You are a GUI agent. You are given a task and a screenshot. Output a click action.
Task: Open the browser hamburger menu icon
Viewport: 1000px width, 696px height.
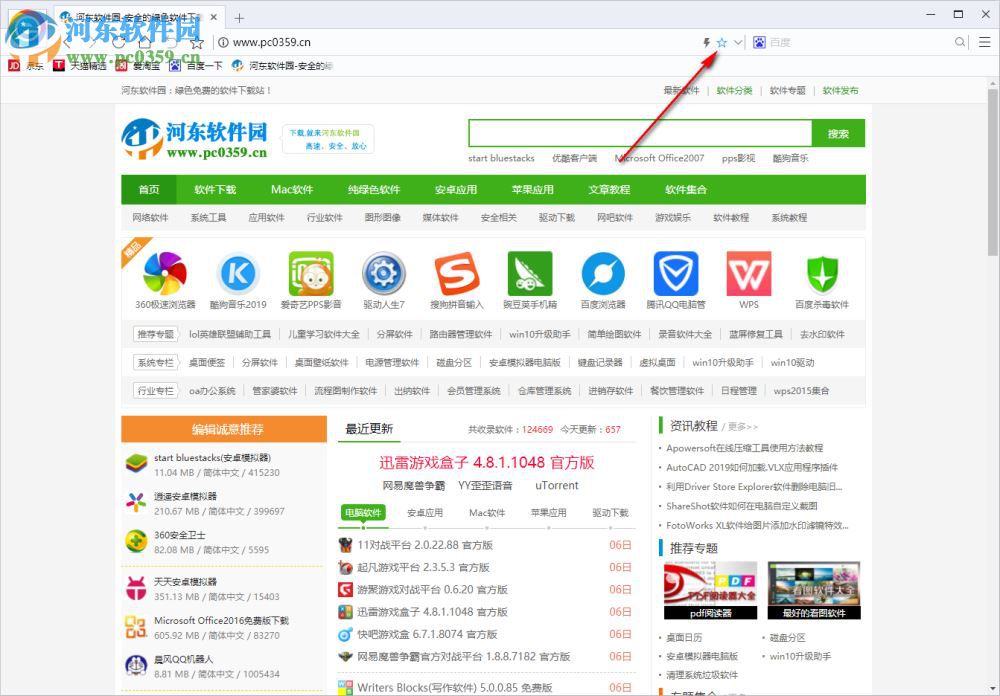pos(985,43)
